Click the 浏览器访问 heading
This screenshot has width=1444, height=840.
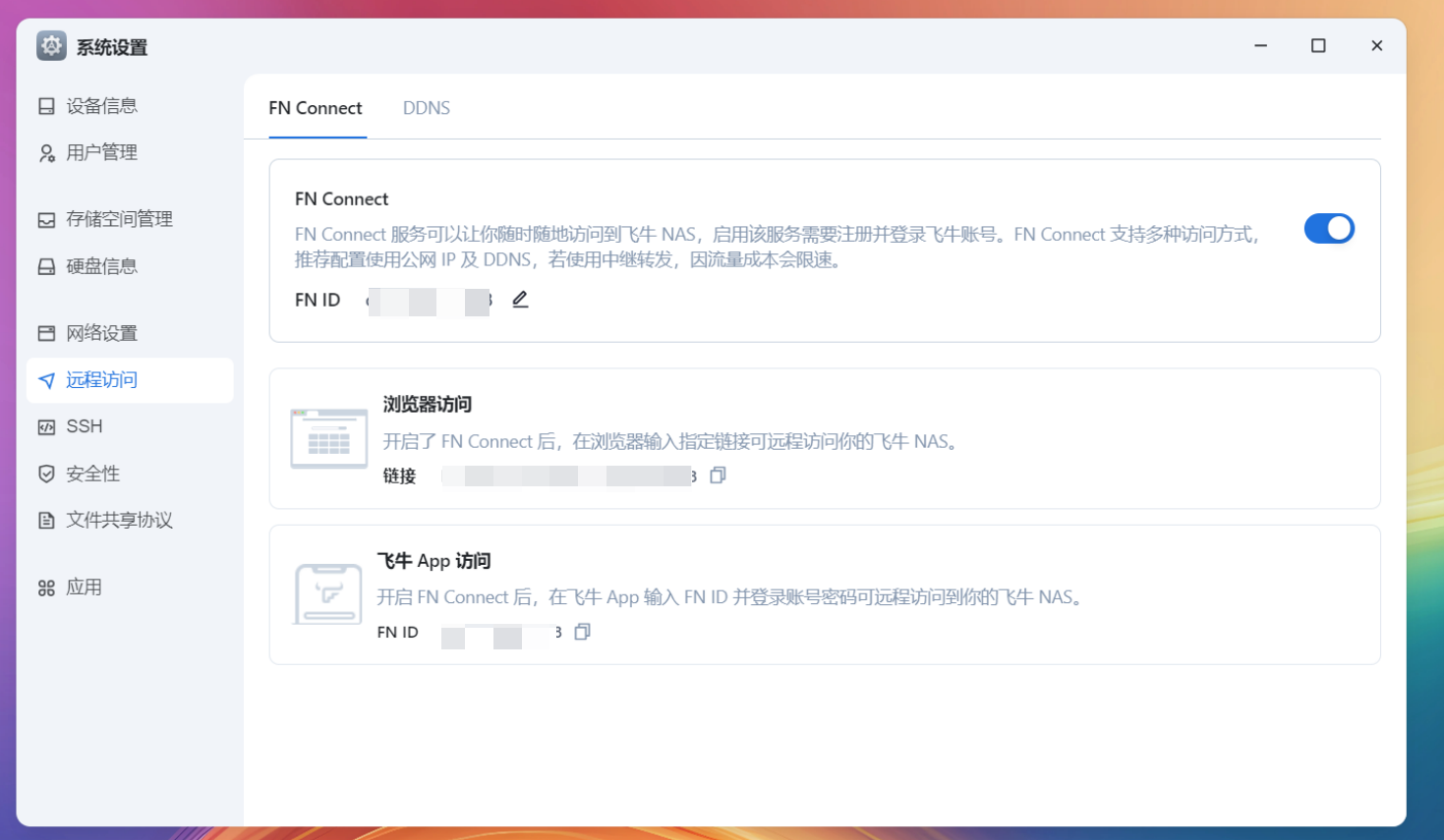tap(428, 405)
